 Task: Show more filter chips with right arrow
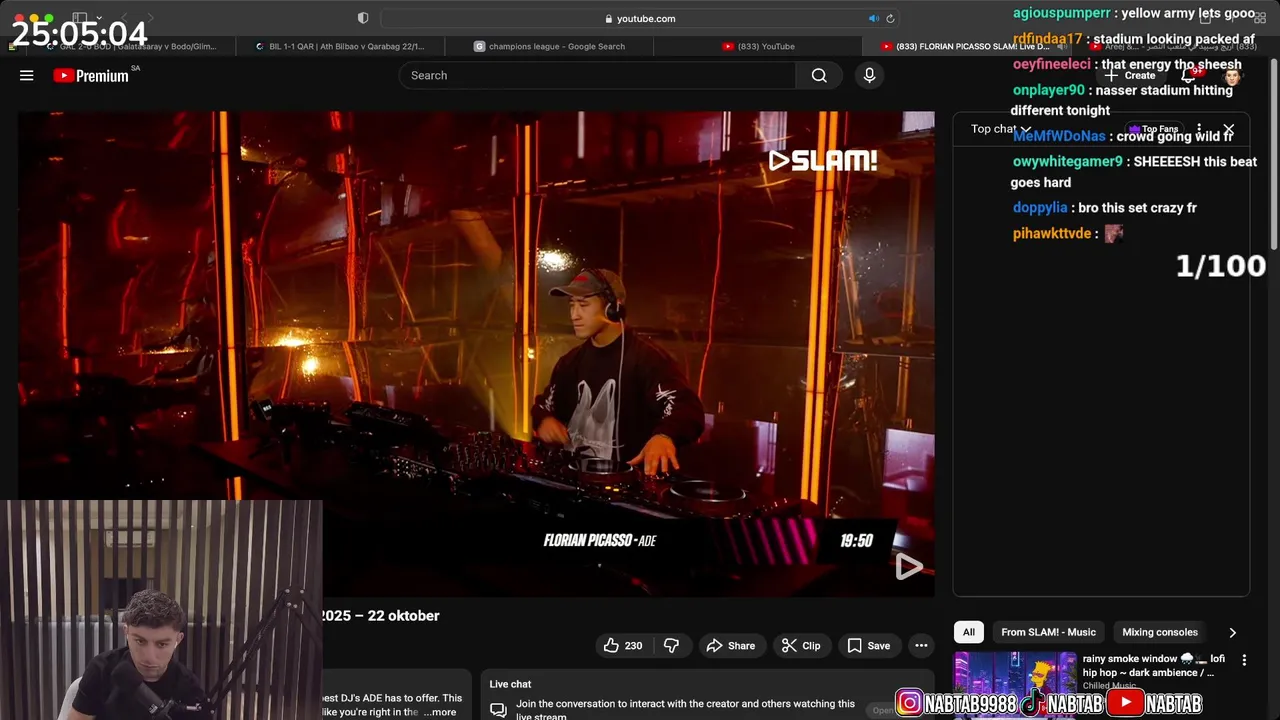point(1232,632)
